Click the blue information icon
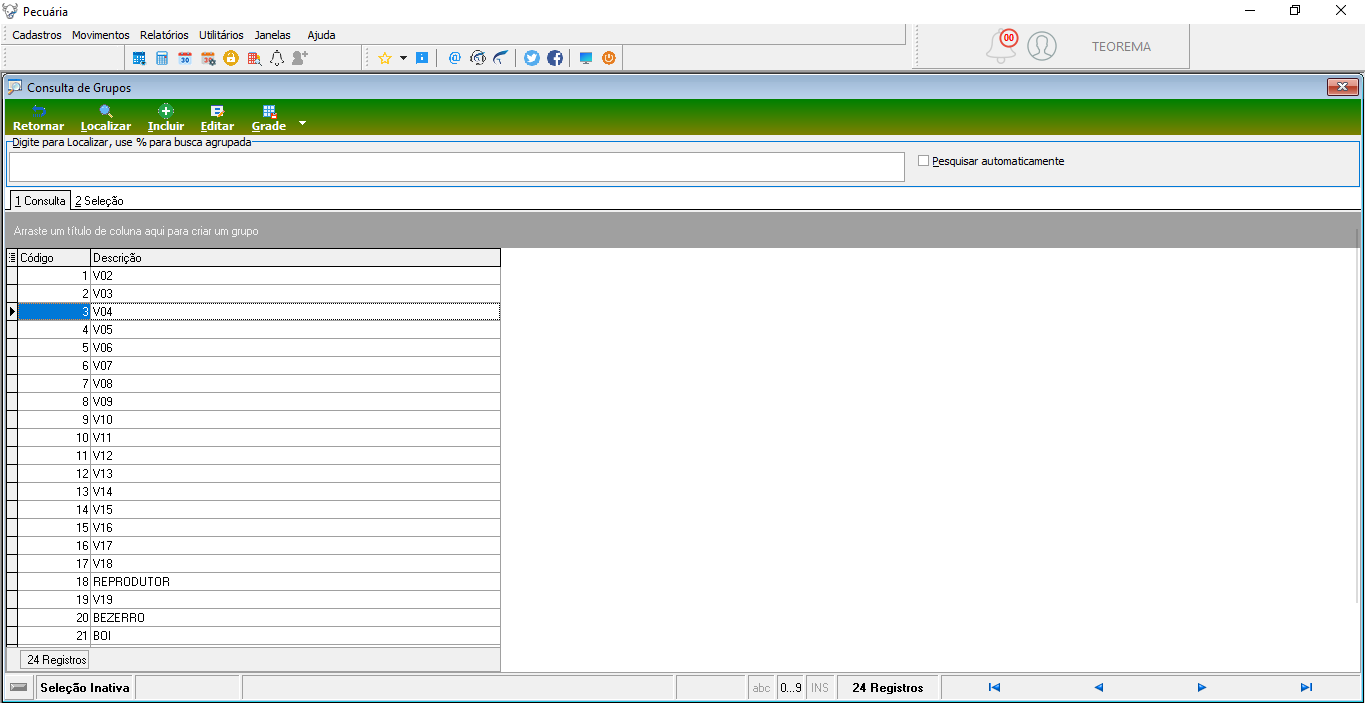The height and width of the screenshot is (703, 1365). 422,58
